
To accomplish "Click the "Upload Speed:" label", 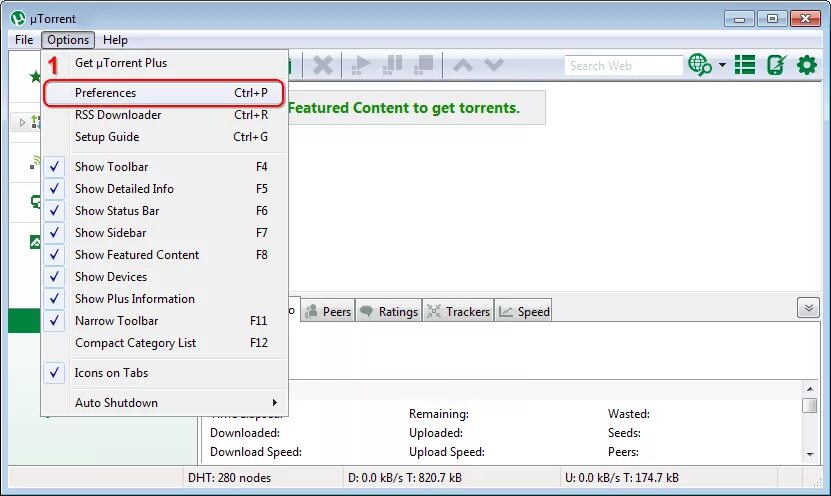I will click(447, 452).
